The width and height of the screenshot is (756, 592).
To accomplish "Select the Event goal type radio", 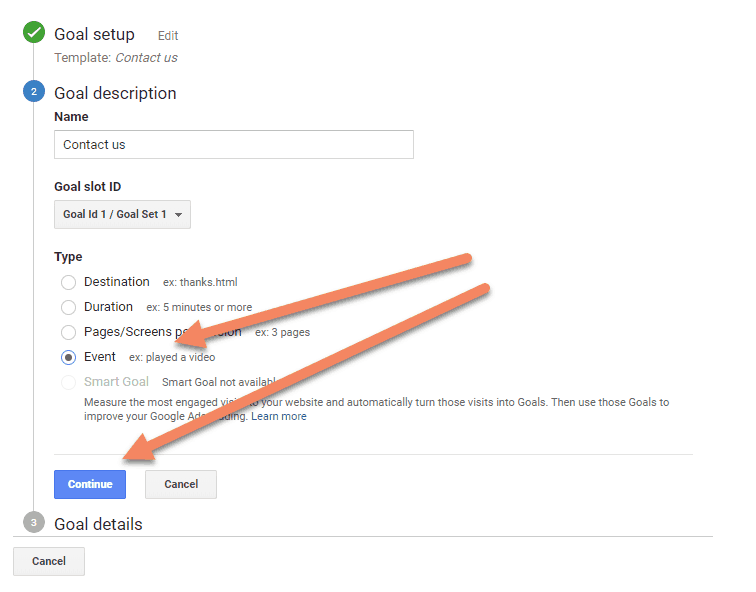I will (68, 357).
